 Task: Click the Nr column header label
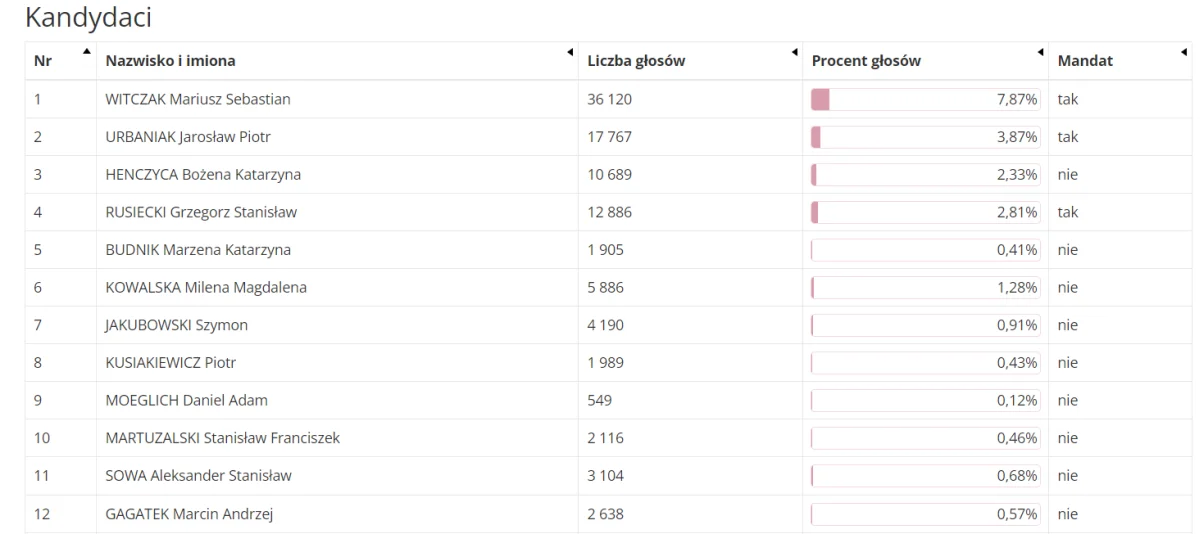coord(41,62)
